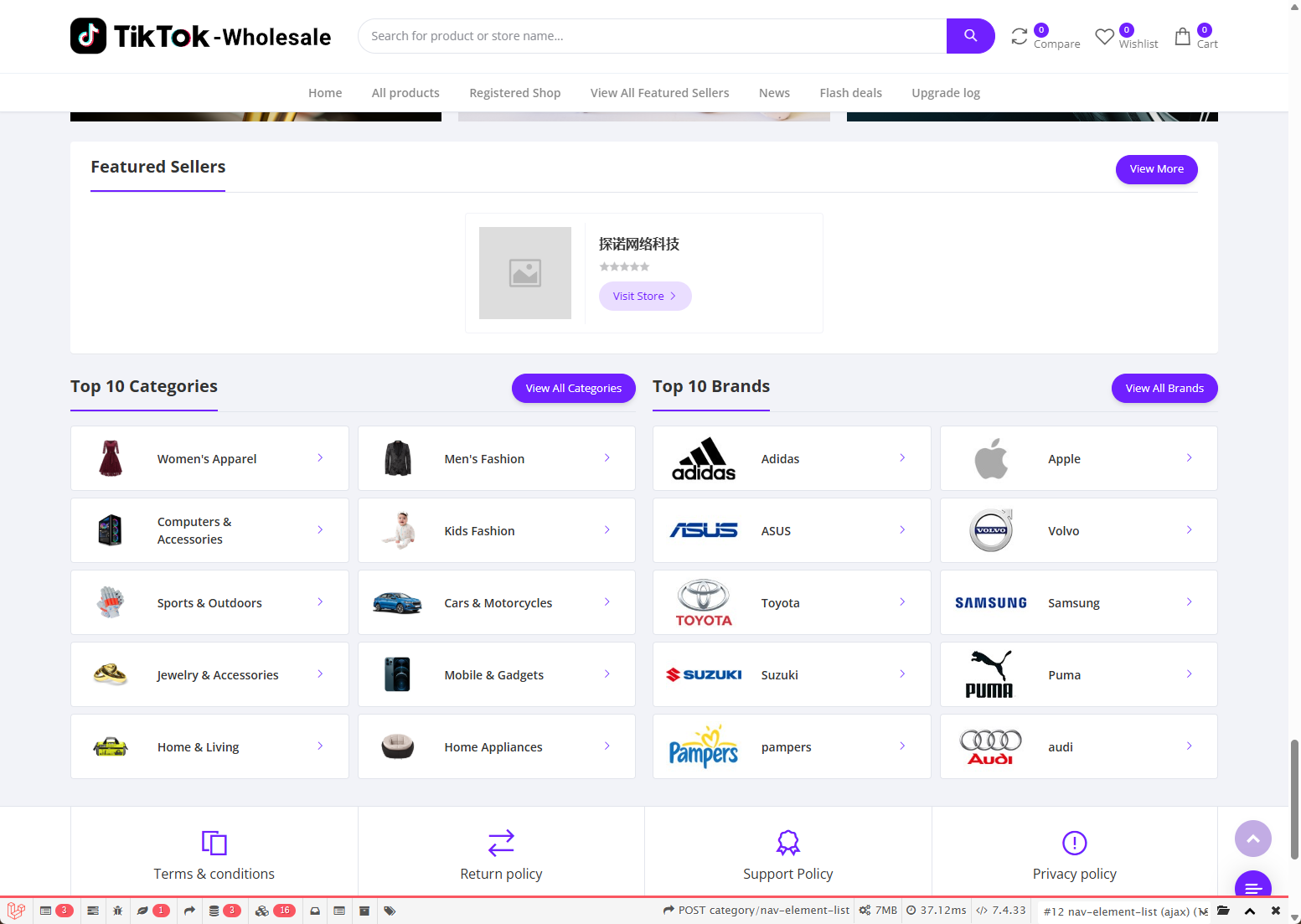Image resolution: width=1301 pixels, height=924 pixels.
Task: Open the shopping Cart bag icon
Action: click(x=1182, y=36)
